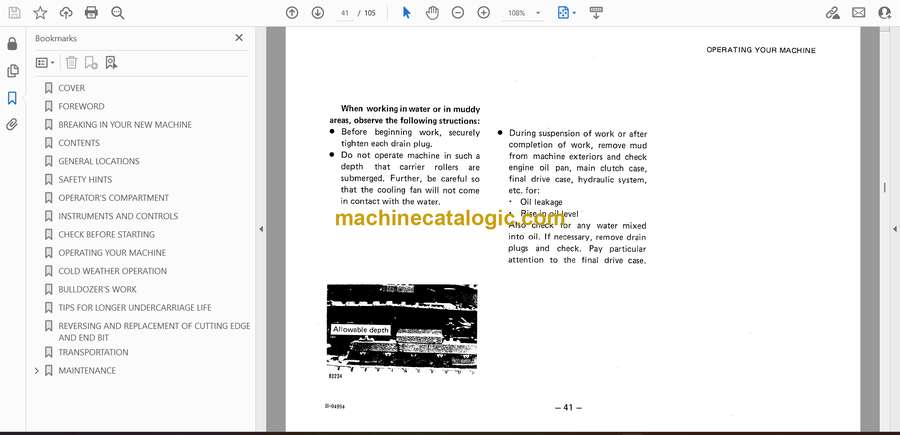The height and width of the screenshot is (435, 900).
Task: Click the find current bookmark icon
Action: tap(111, 63)
